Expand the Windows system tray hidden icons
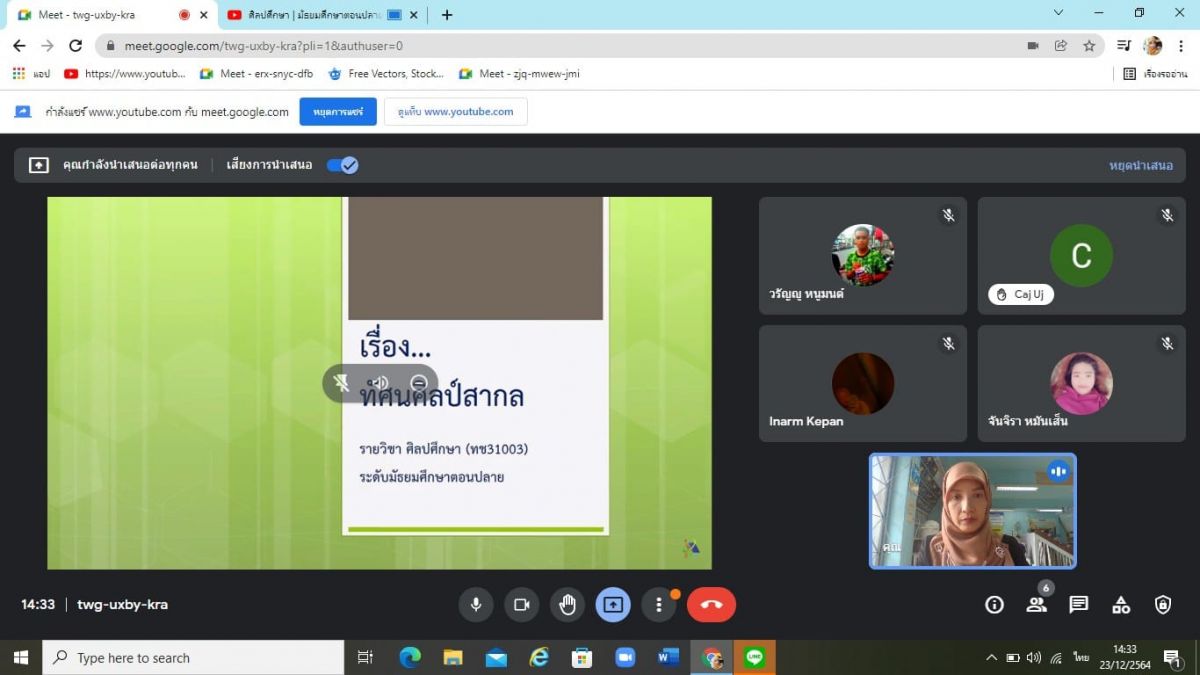Screen dimensions: 1200x675 tap(991, 657)
